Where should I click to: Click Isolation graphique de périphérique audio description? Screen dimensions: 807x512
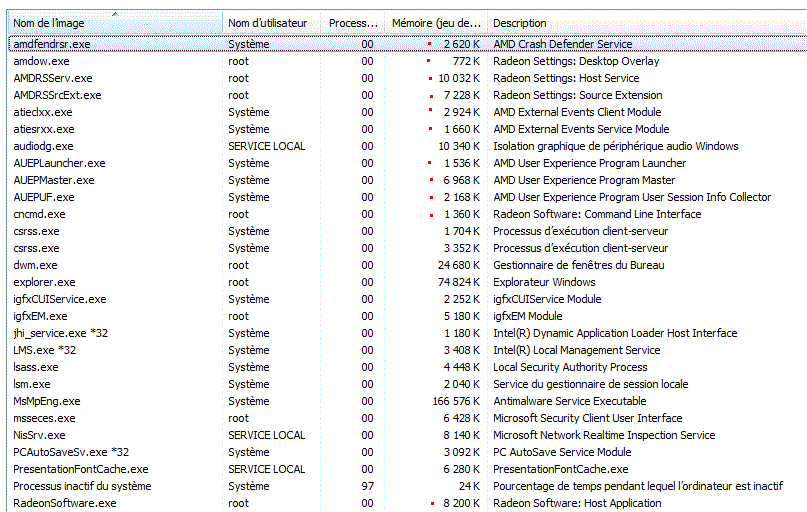[616, 146]
